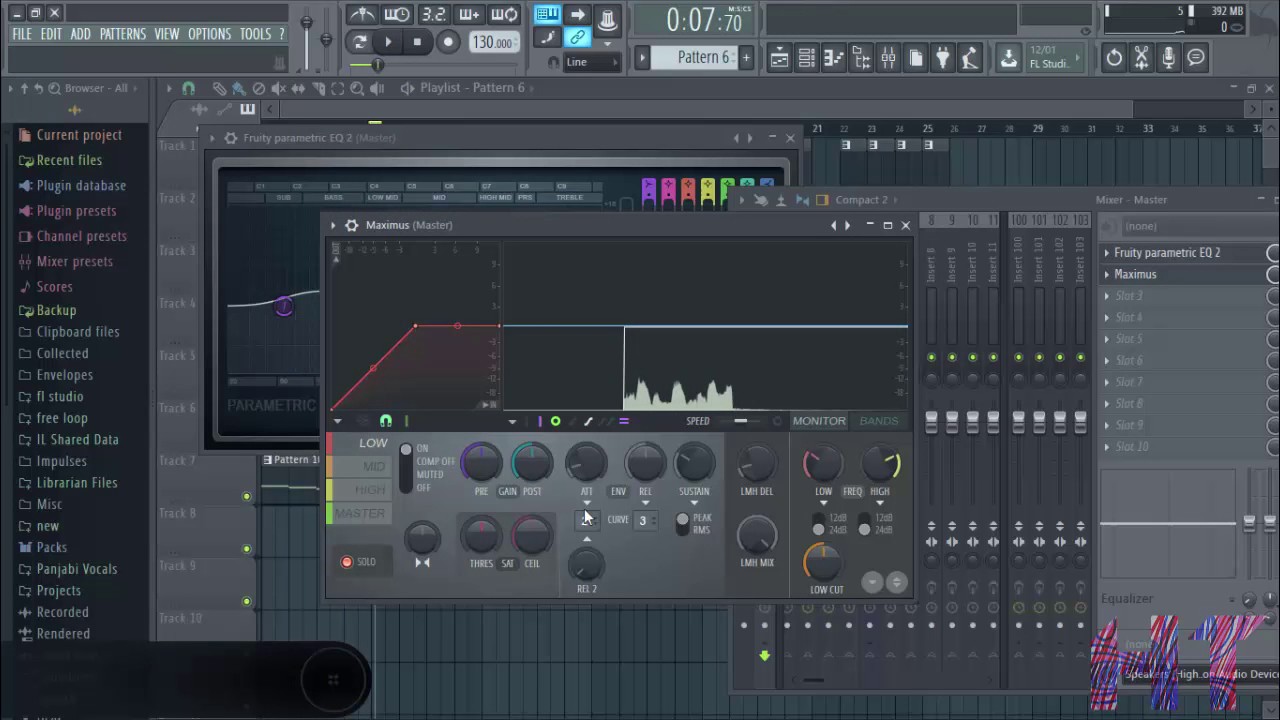Viewport: 1280px width, 720px height.
Task: Toggle the PEAK / RMS switch in Maximus
Action: click(683, 524)
